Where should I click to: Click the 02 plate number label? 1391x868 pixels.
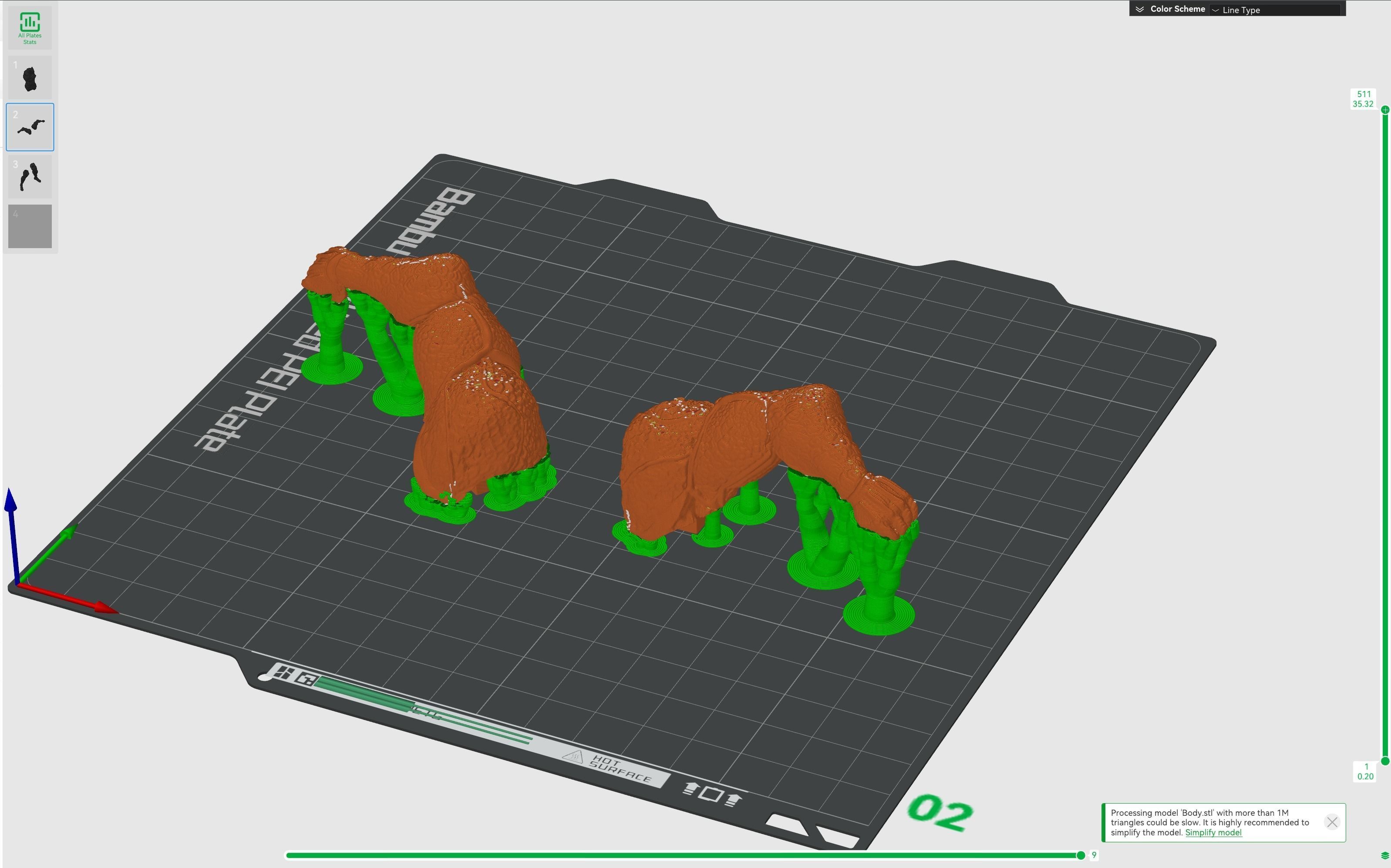point(940,812)
